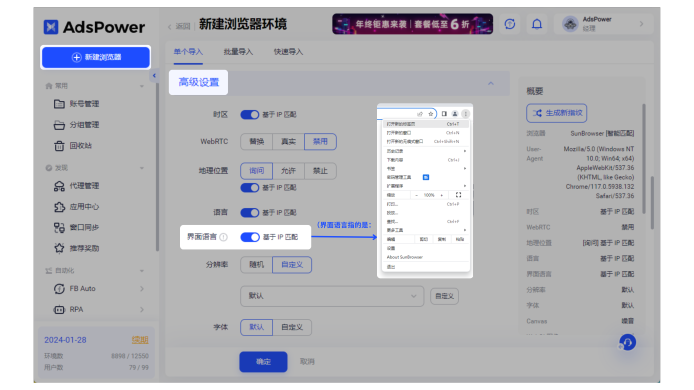Collapse the 高级设置 section chevron

[x=491, y=83]
